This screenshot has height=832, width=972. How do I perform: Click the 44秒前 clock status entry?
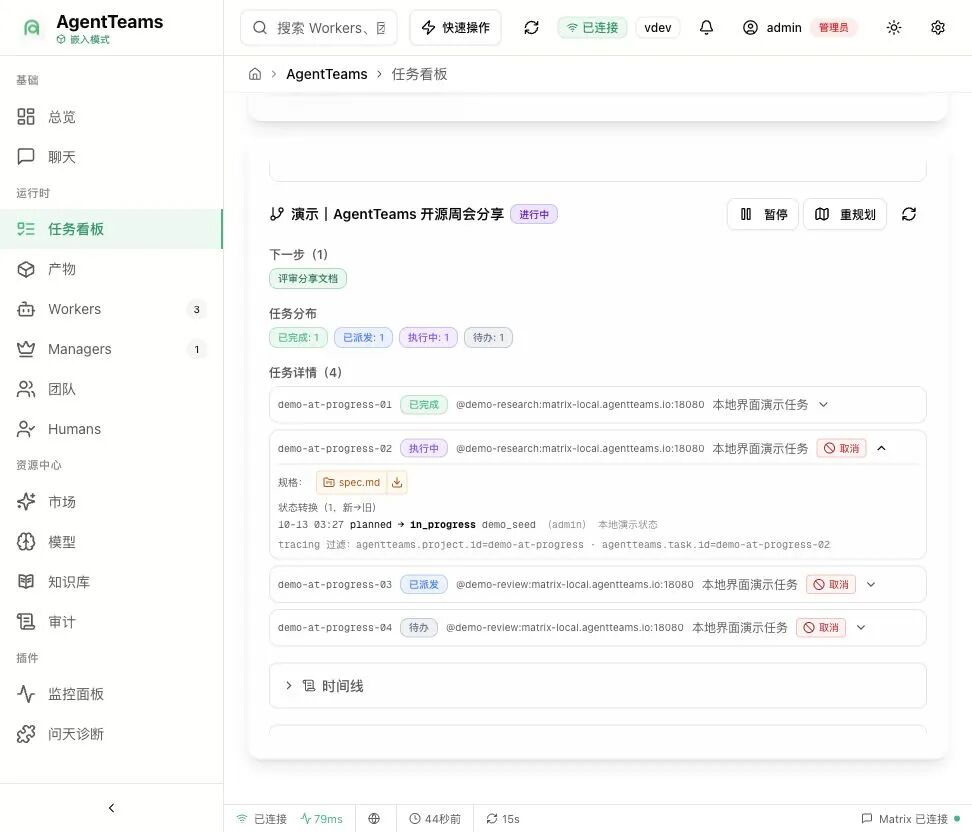tap(435, 819)
